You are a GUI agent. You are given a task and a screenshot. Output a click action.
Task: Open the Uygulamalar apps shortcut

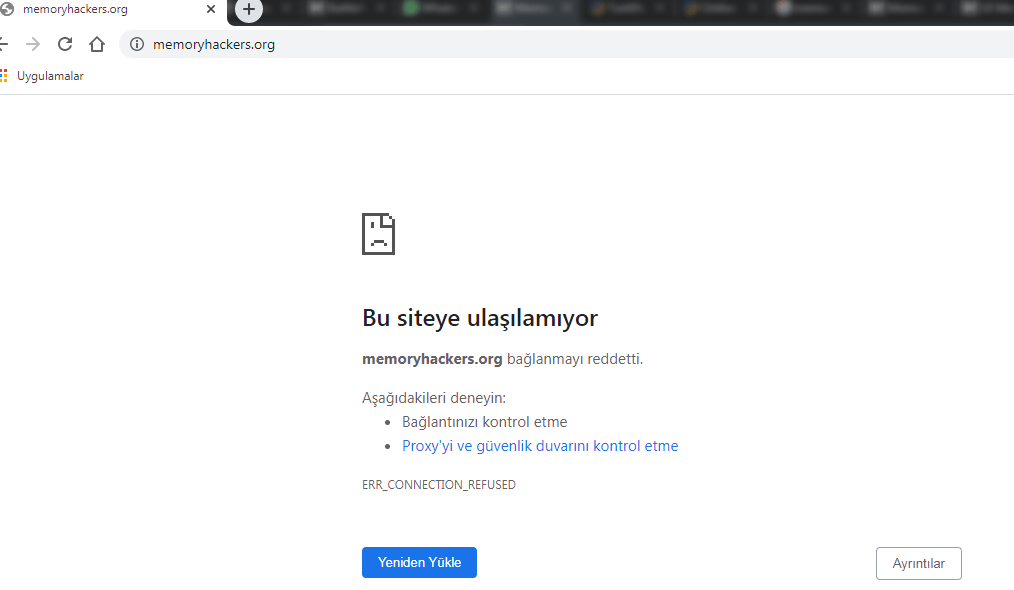pos(42,76)
